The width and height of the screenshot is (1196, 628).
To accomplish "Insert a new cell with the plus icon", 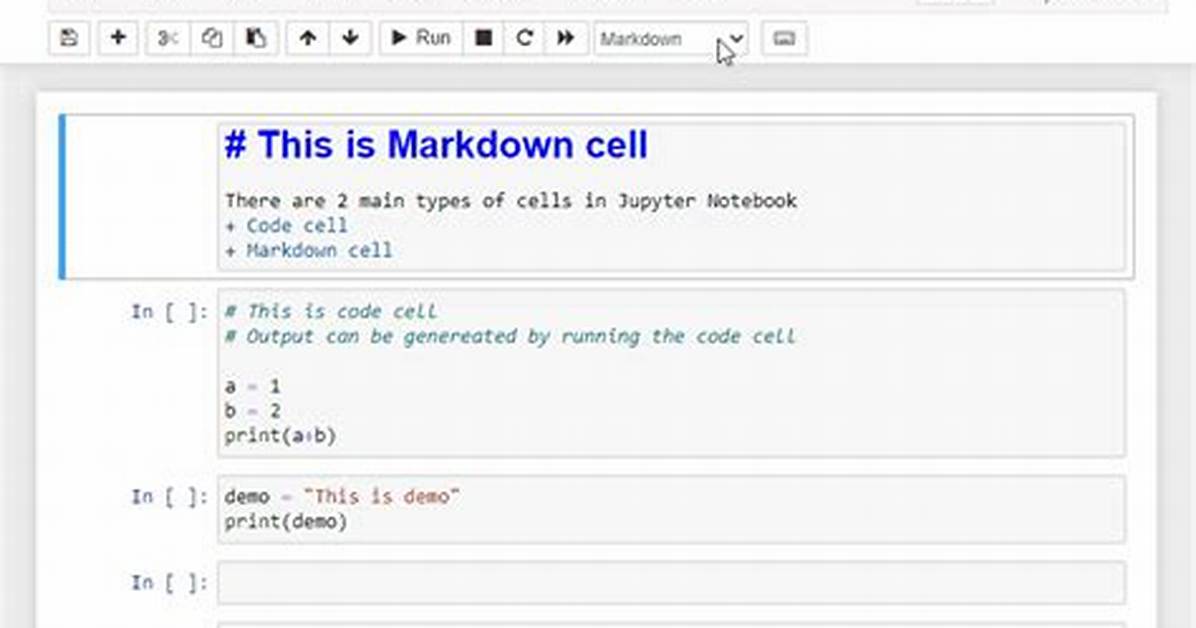I will (x=118, y=38).
